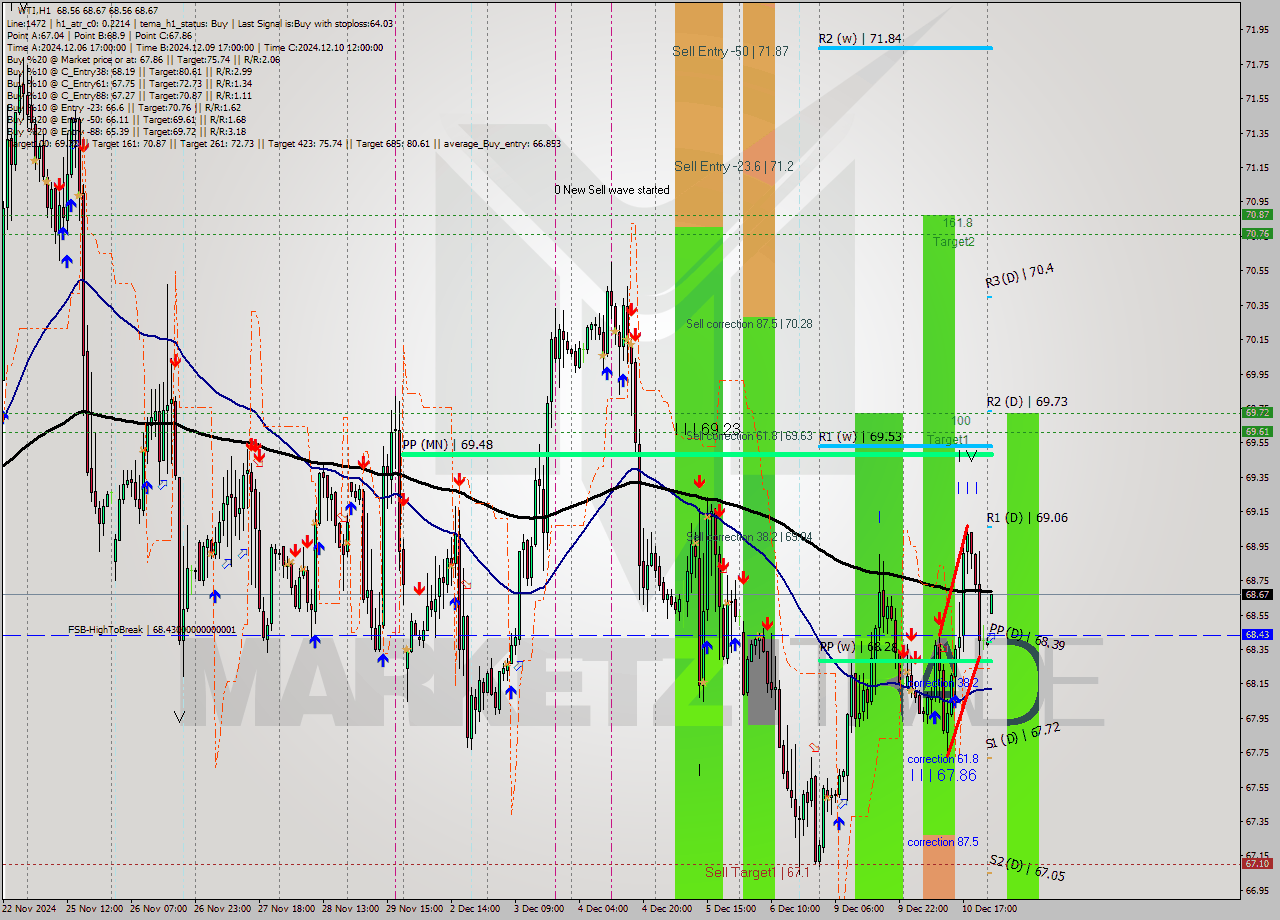Click the red 67.10 price tag on the axis
Viewport: 1280px width, 920px height.
pos(1257,863)
